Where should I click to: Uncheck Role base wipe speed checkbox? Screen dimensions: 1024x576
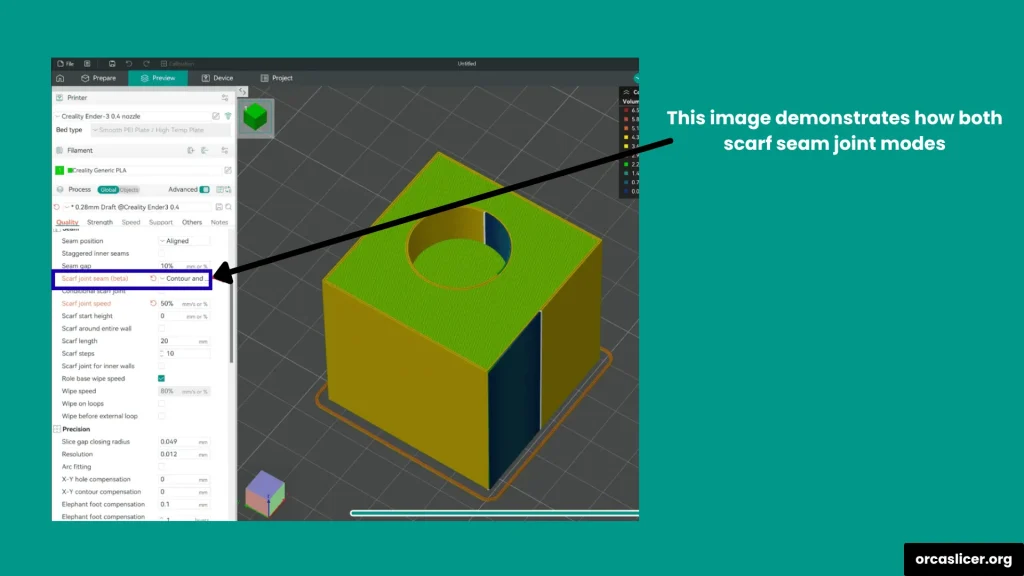pos(162,379)
